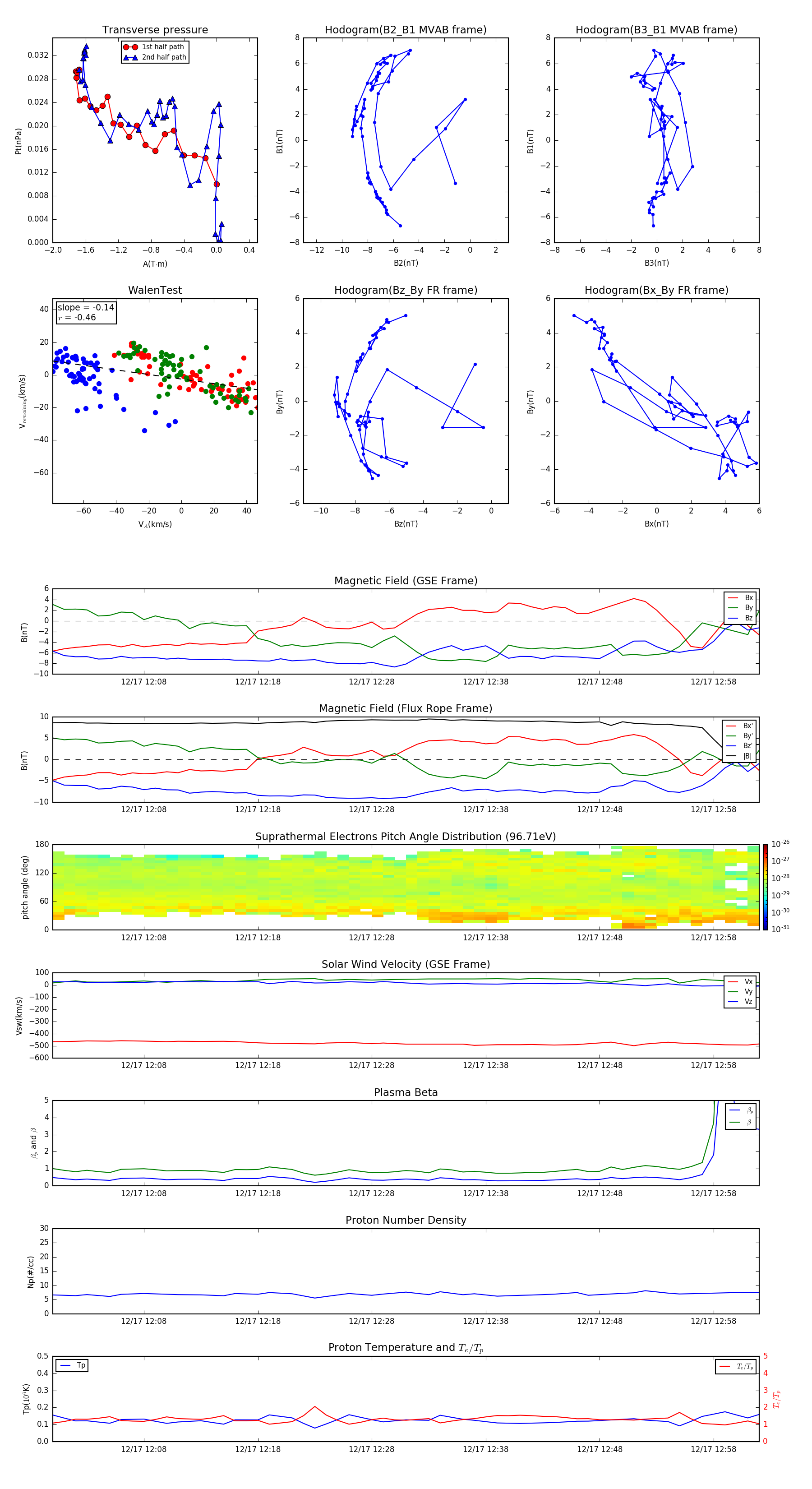Select the |B| entry in the Flux Rope legend
This screenshot has height=1489, width=812.
point(740,756)
